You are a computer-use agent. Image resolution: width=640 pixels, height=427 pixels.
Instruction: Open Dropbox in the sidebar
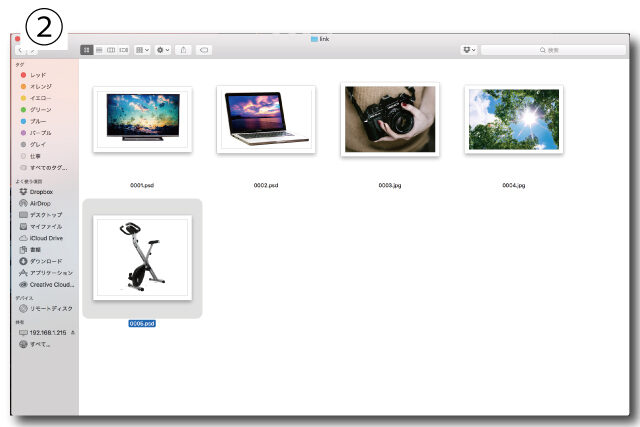tap(40, 191)
